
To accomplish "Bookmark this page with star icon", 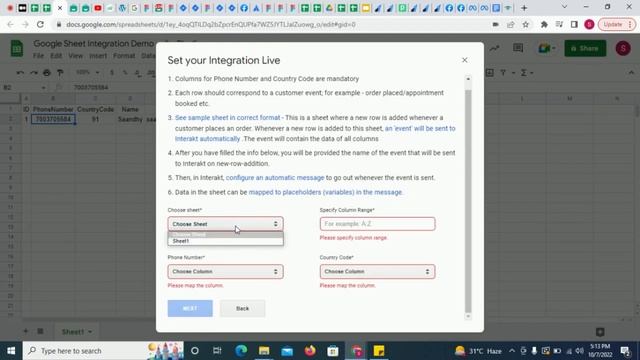I will click(x=526, y=24).
